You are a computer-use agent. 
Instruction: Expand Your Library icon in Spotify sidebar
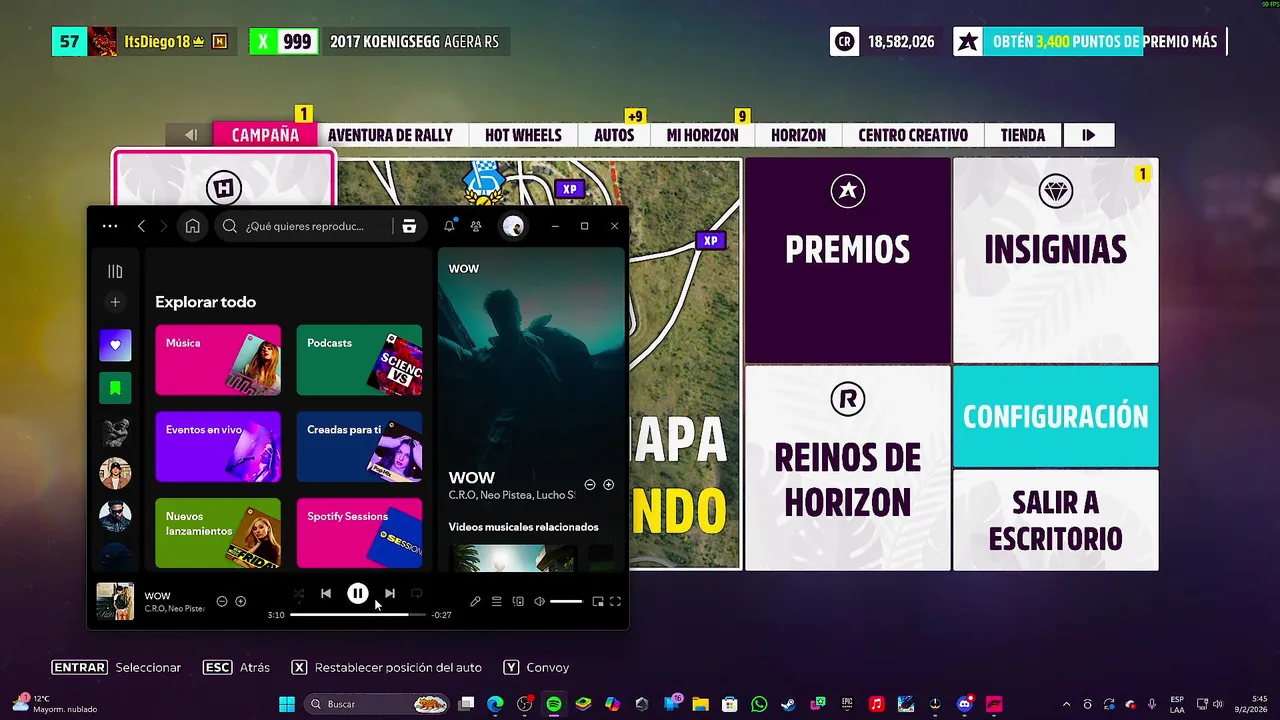pyautogui.click(x=115, y=271)
